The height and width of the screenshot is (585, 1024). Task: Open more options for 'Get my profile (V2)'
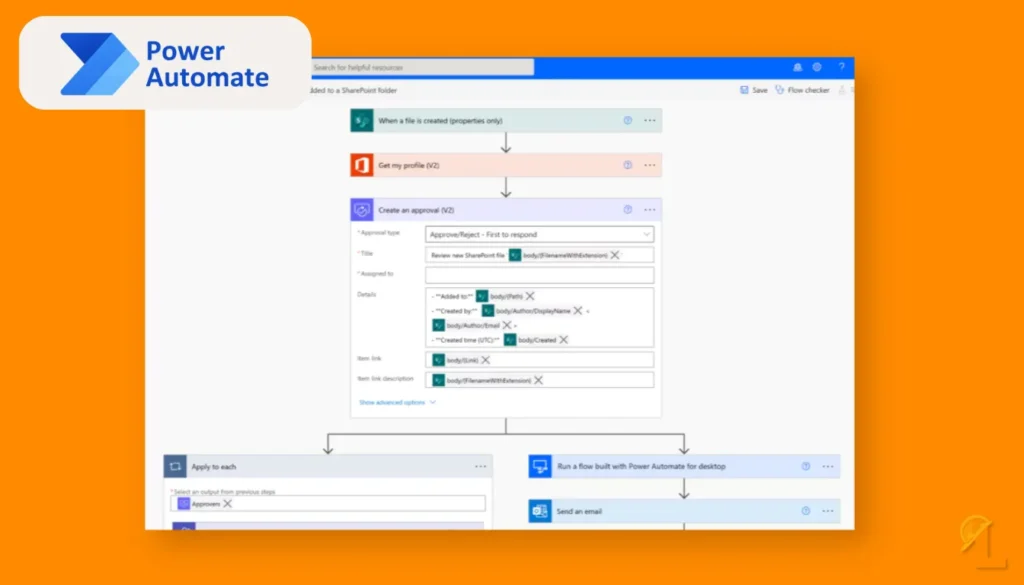point(650,165)
